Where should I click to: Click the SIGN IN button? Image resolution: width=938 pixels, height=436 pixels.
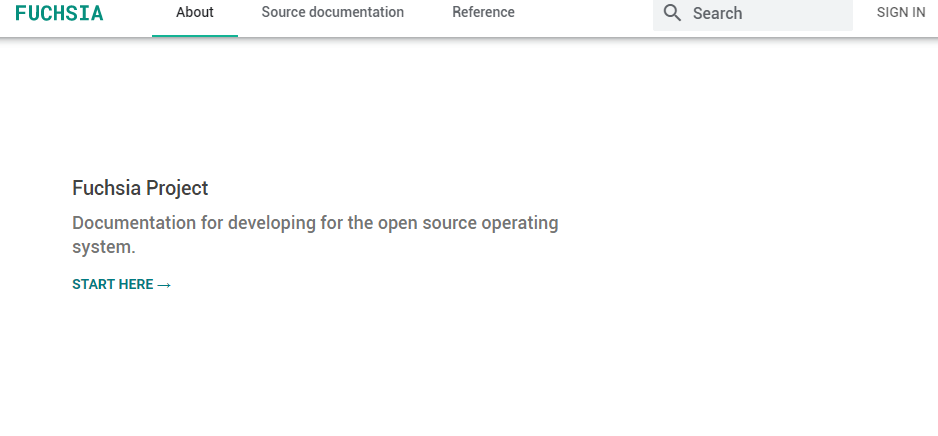[901, 13]
